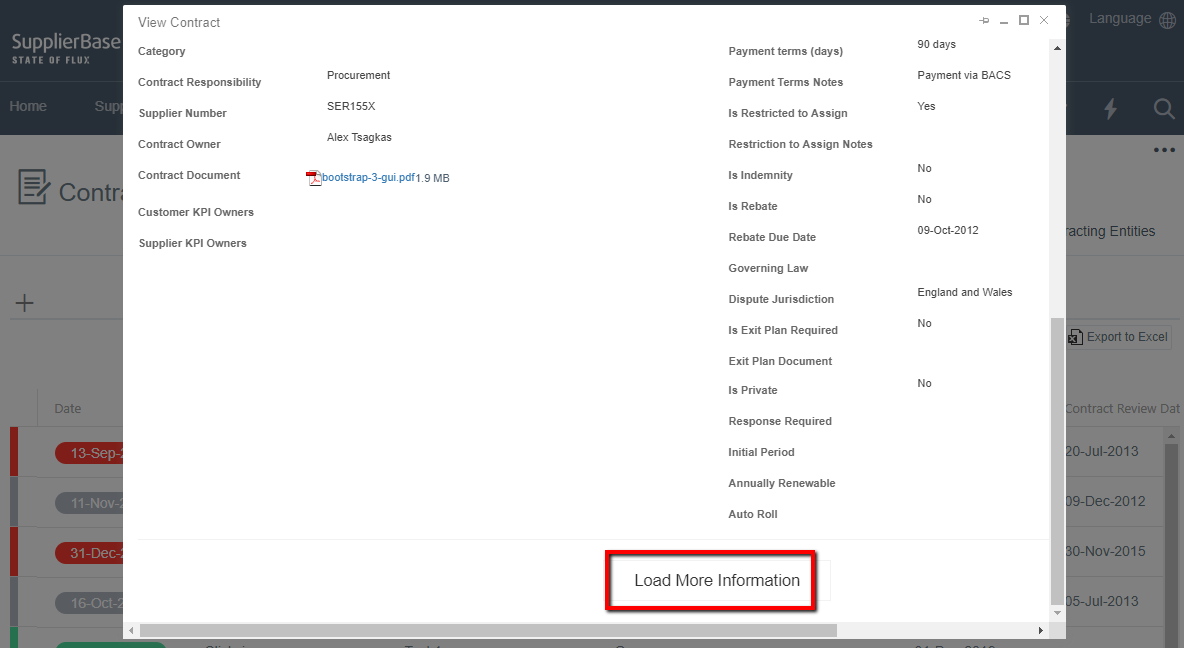Image resolution: width=1184 pixels, height=648 pixels.
Task: Open the Language globe selector
Action: [1167, 18]
